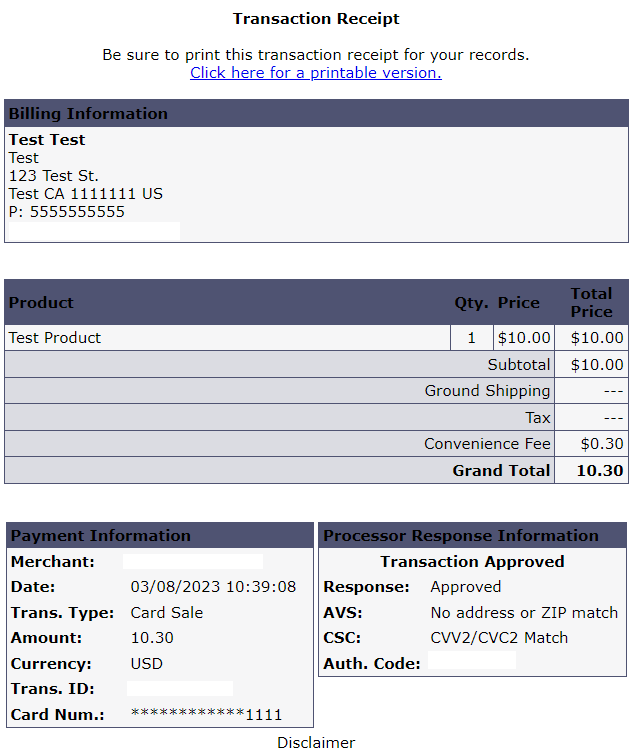
Task: Click the No address or ZIP match text
Action: [524, 612]
